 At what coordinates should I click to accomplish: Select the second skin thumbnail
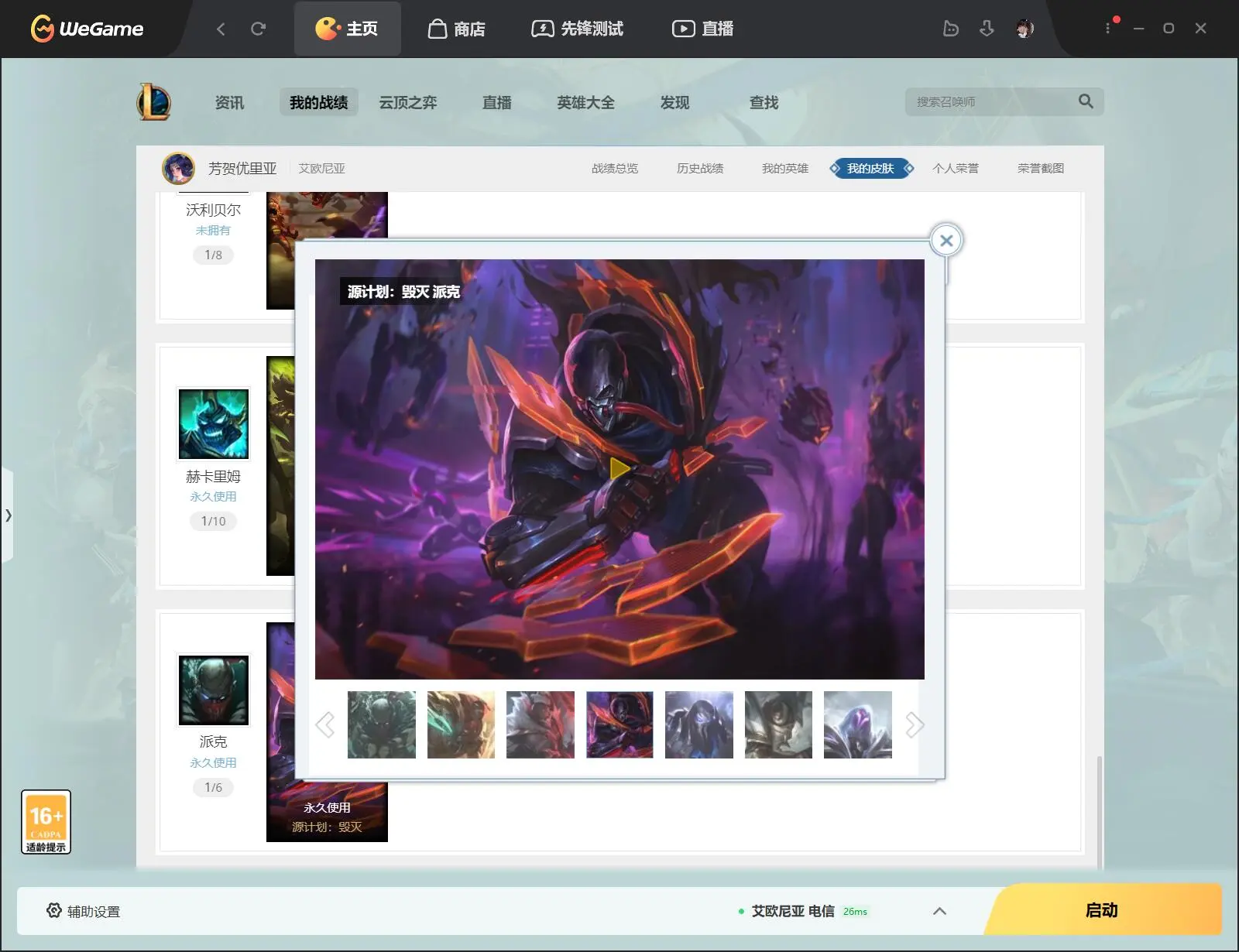click(x=461, y=724)
